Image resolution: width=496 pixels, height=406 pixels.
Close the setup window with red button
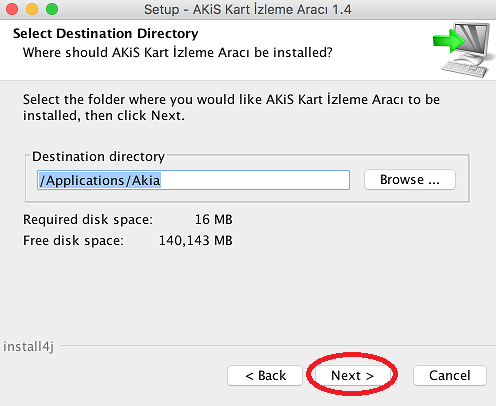(x=12, y=9)
